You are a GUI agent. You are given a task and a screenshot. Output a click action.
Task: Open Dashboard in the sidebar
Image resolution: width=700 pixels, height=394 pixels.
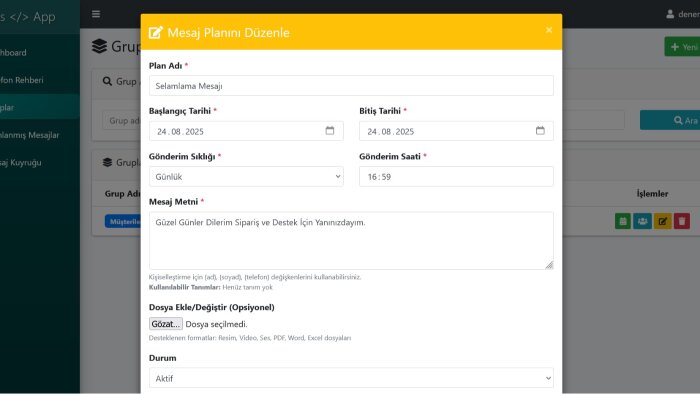[40, 53]
